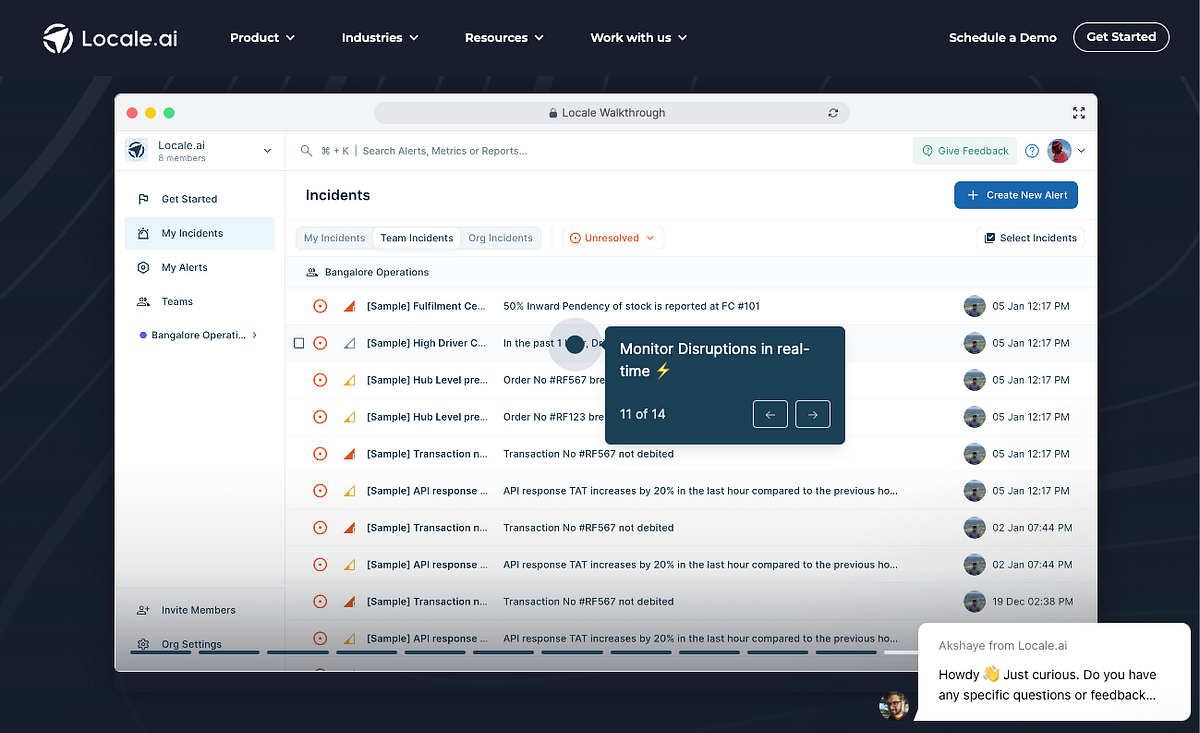The width and height of the screenshot is (1200, 733).
Task: Go to next walkthrough step arrow
Action: [x=812, y=414]
